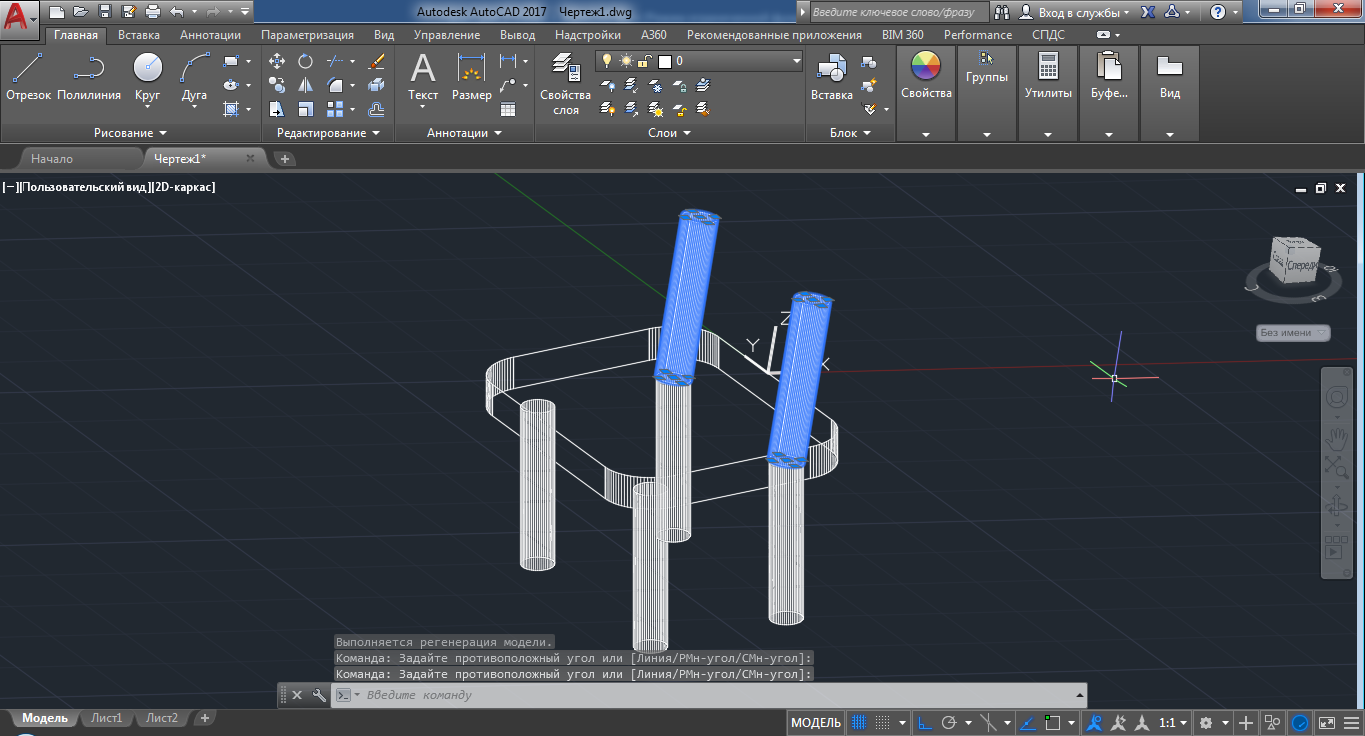This screenshot has height=736, width=1365.
Task: Expand the Рисование panel
Action: [x=130, y=133]
